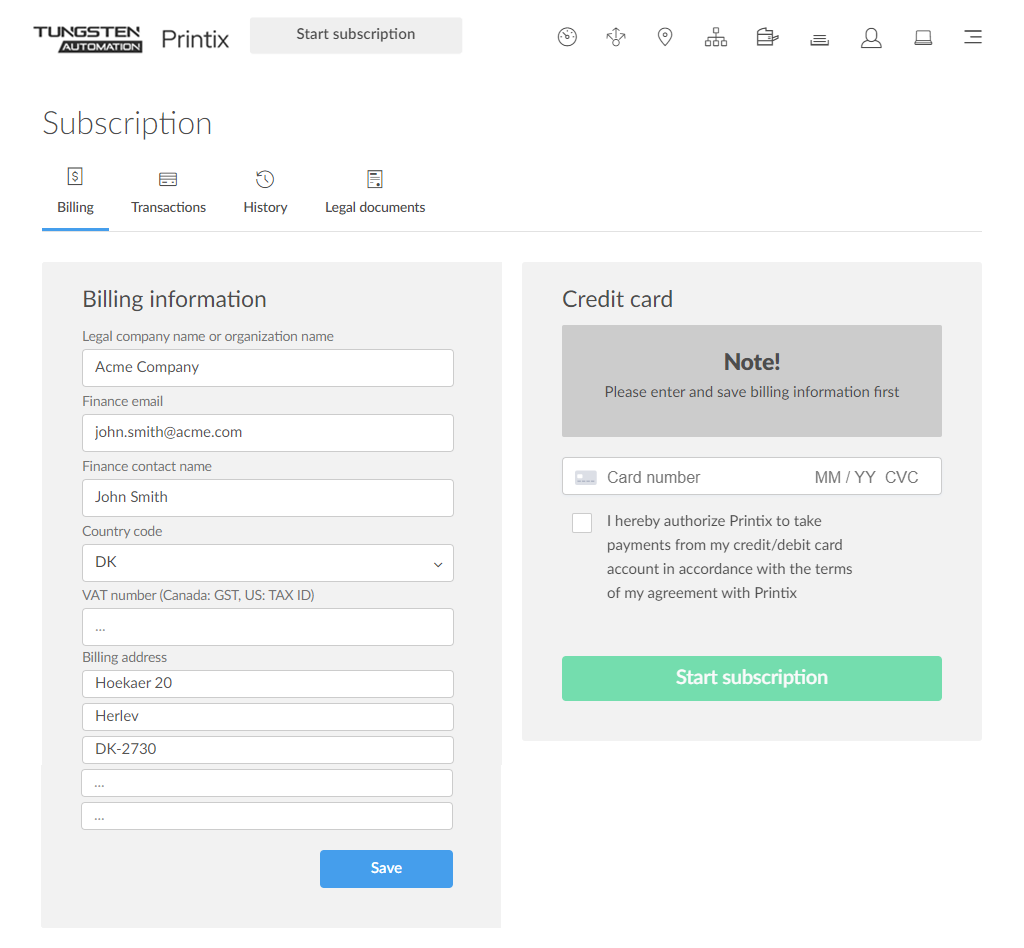Click the green Start subscription button
The height and width of the screenshot is (948, 1024).
click(x=751, y=678)
